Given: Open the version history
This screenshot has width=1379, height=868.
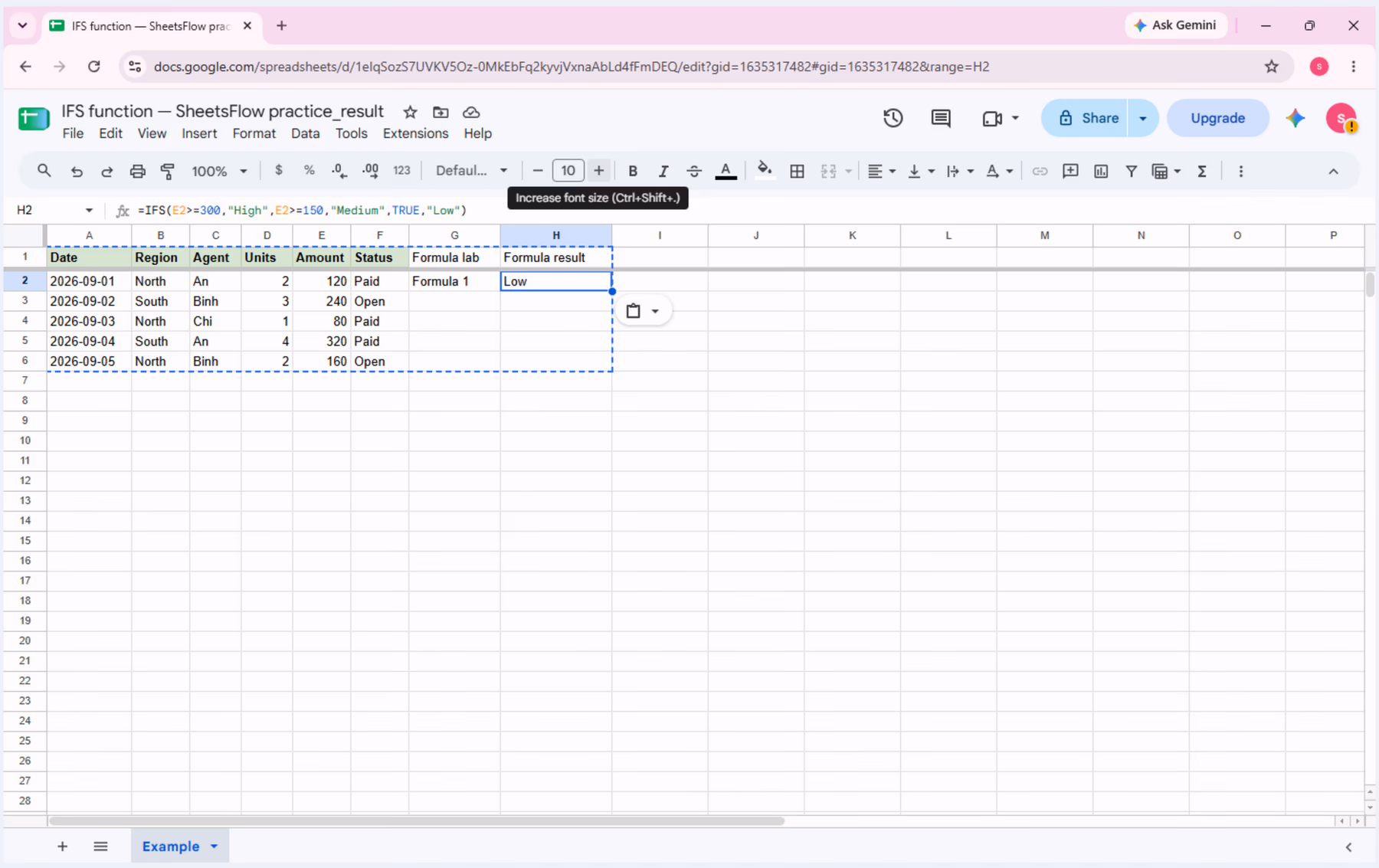Looking at the screenshot, I should pos(893,118).
